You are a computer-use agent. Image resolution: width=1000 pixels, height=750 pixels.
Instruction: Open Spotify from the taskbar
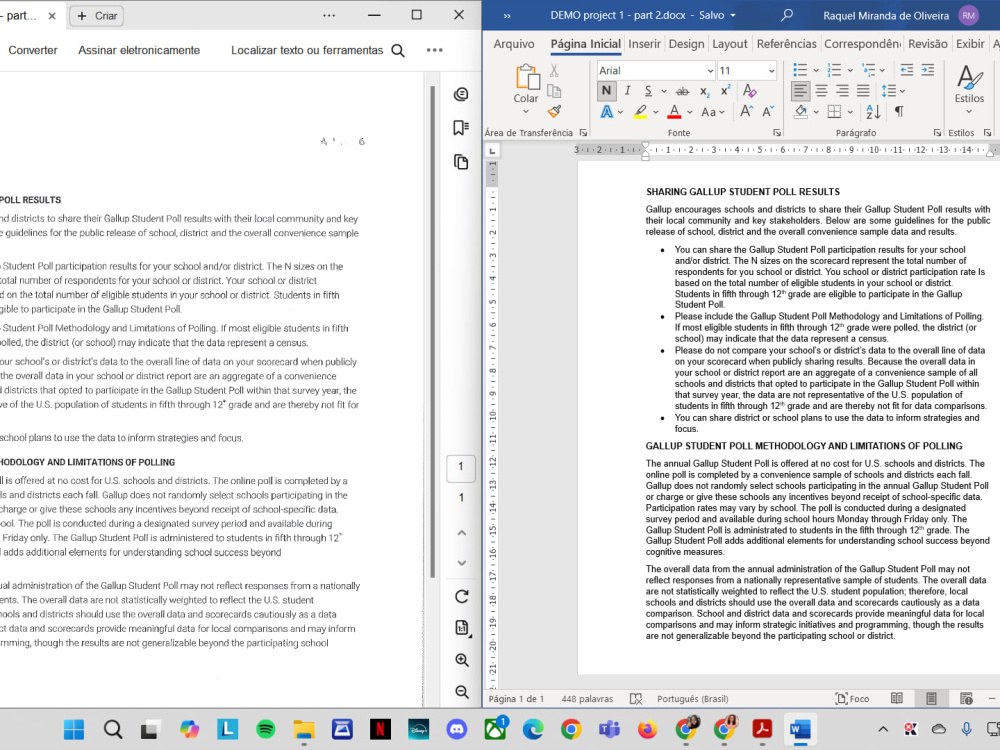265,728
